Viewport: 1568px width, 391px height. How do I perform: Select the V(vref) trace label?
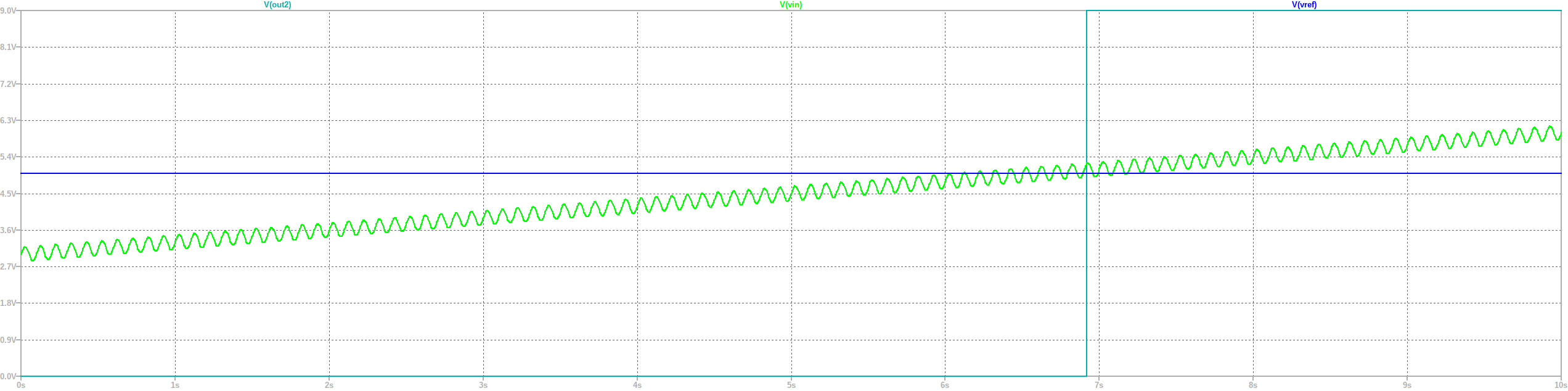(x=1304, y=5)
